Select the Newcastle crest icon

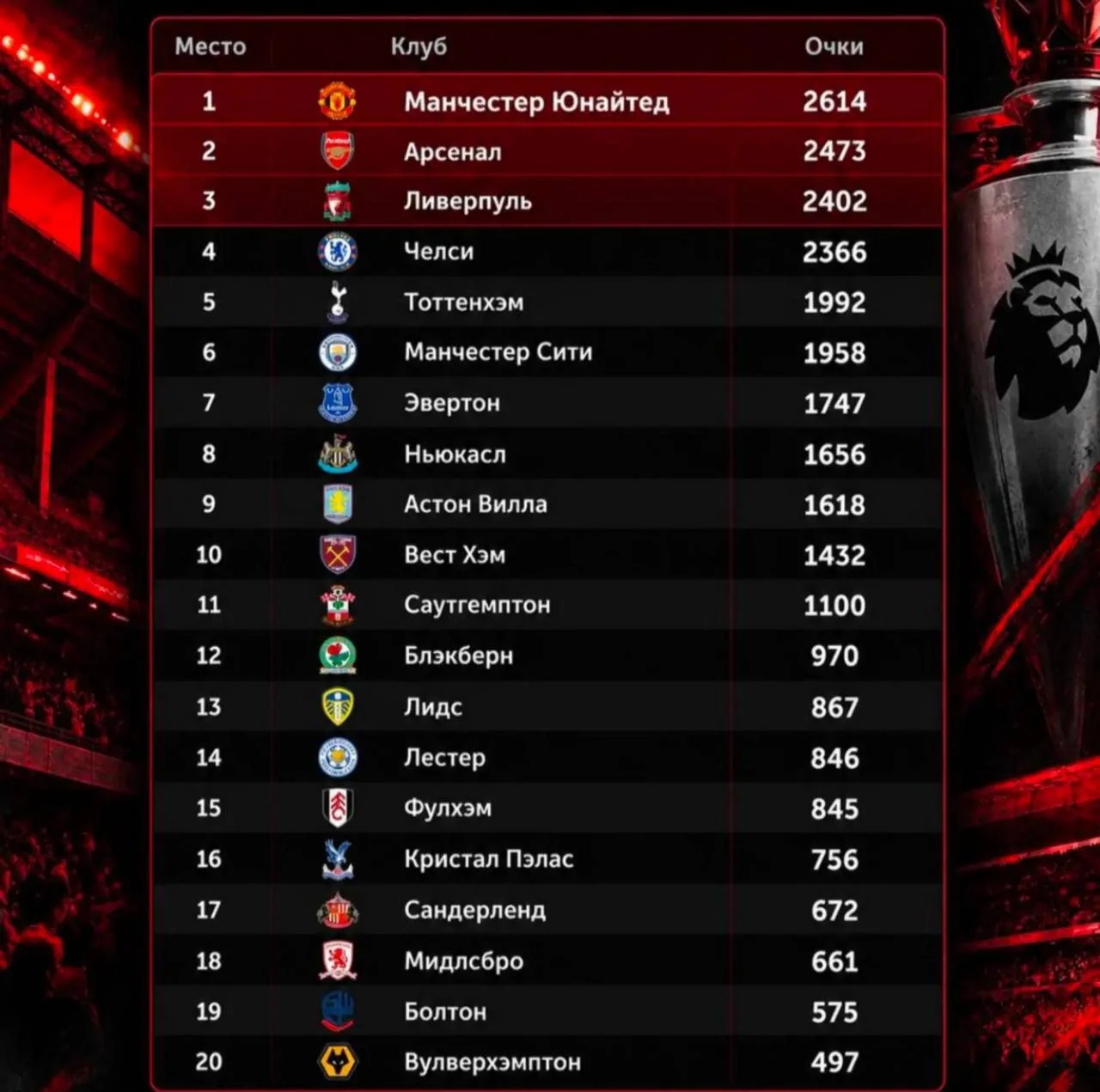[x=337, y=454]
